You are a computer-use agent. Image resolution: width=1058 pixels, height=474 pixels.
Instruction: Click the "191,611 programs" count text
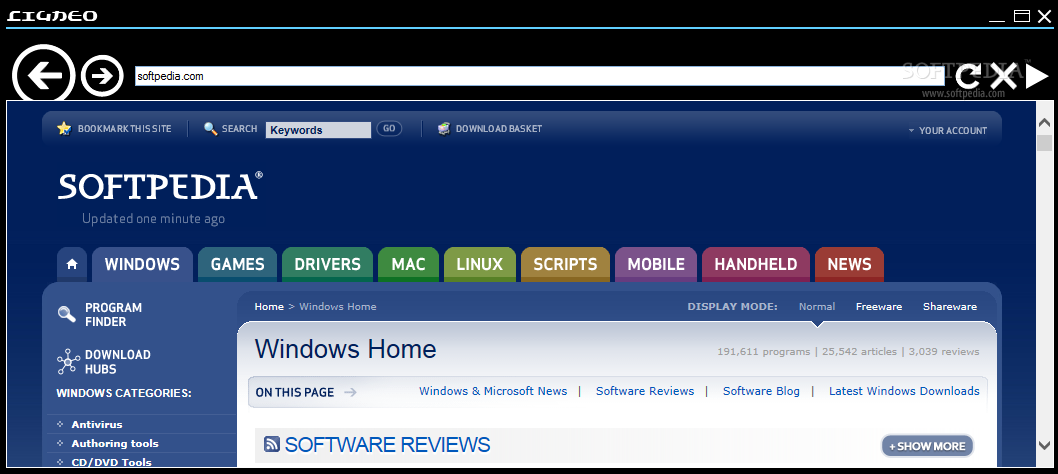764,352
